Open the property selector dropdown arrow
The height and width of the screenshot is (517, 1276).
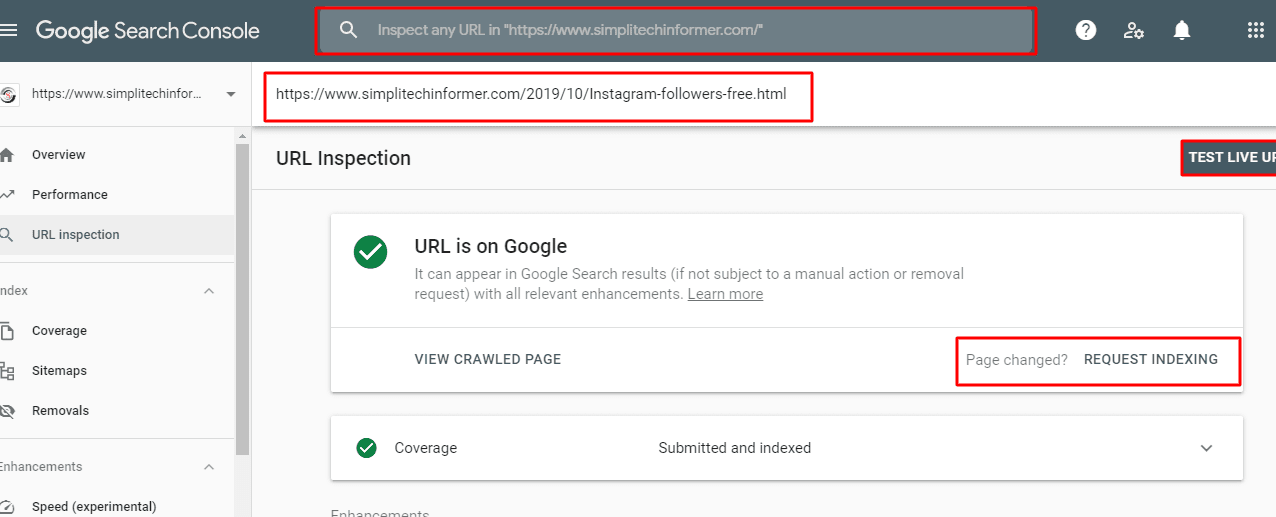pyautogui.click(x=231, y=94)
